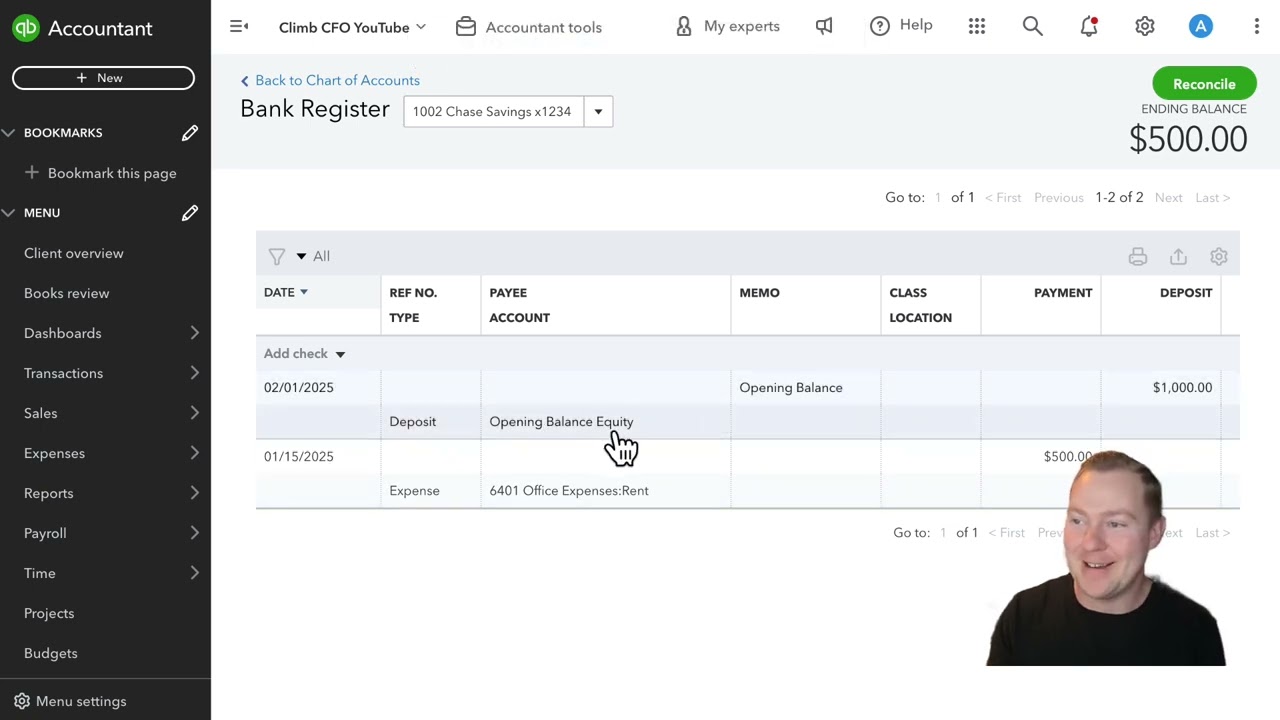
Task: Click the megaphone announcements icon
Action: click(x=824, y=27)
